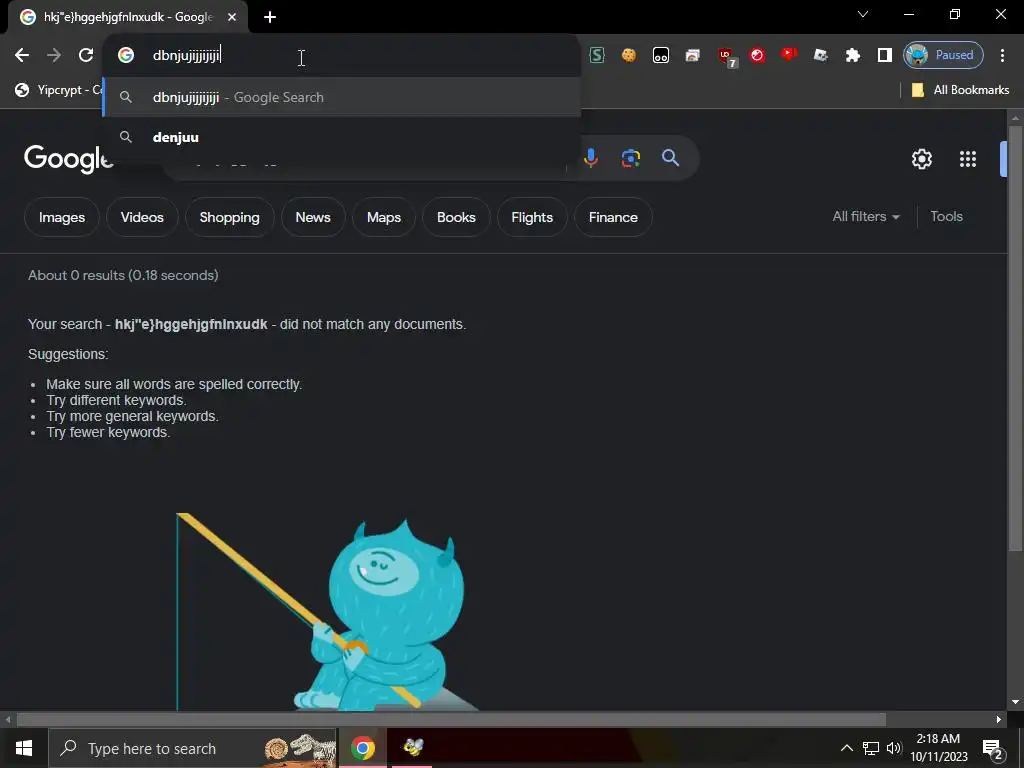Image resolution: width=1024 pixels, height=768 pixels.
Task: Open network status tray icon
Action: [871, 748]
